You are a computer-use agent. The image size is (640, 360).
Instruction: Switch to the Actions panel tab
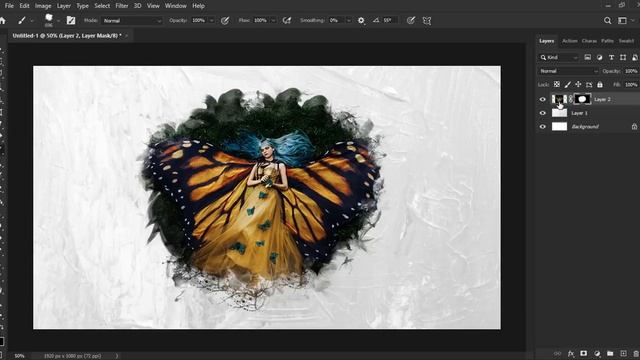[x=569, y=41]
